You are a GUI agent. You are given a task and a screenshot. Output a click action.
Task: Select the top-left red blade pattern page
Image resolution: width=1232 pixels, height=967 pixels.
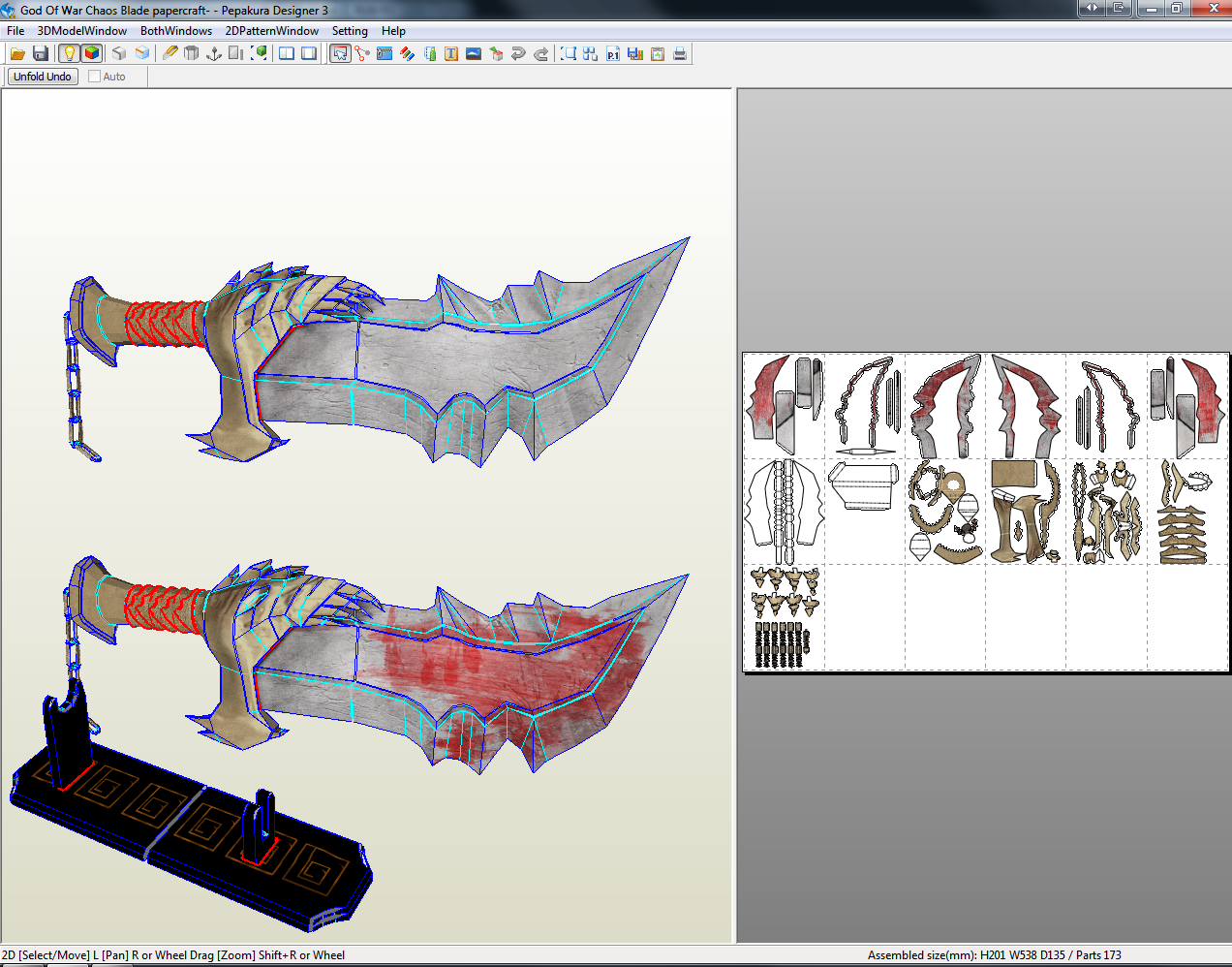pyautogui.click(x=785, y=406)
